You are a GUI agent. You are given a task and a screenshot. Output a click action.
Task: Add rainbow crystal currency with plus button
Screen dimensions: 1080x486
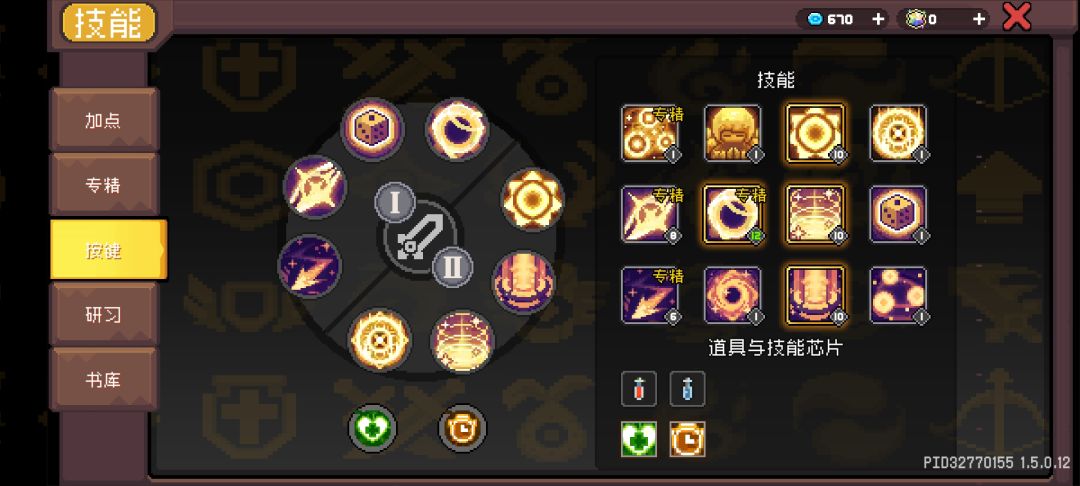click(978, 19)
